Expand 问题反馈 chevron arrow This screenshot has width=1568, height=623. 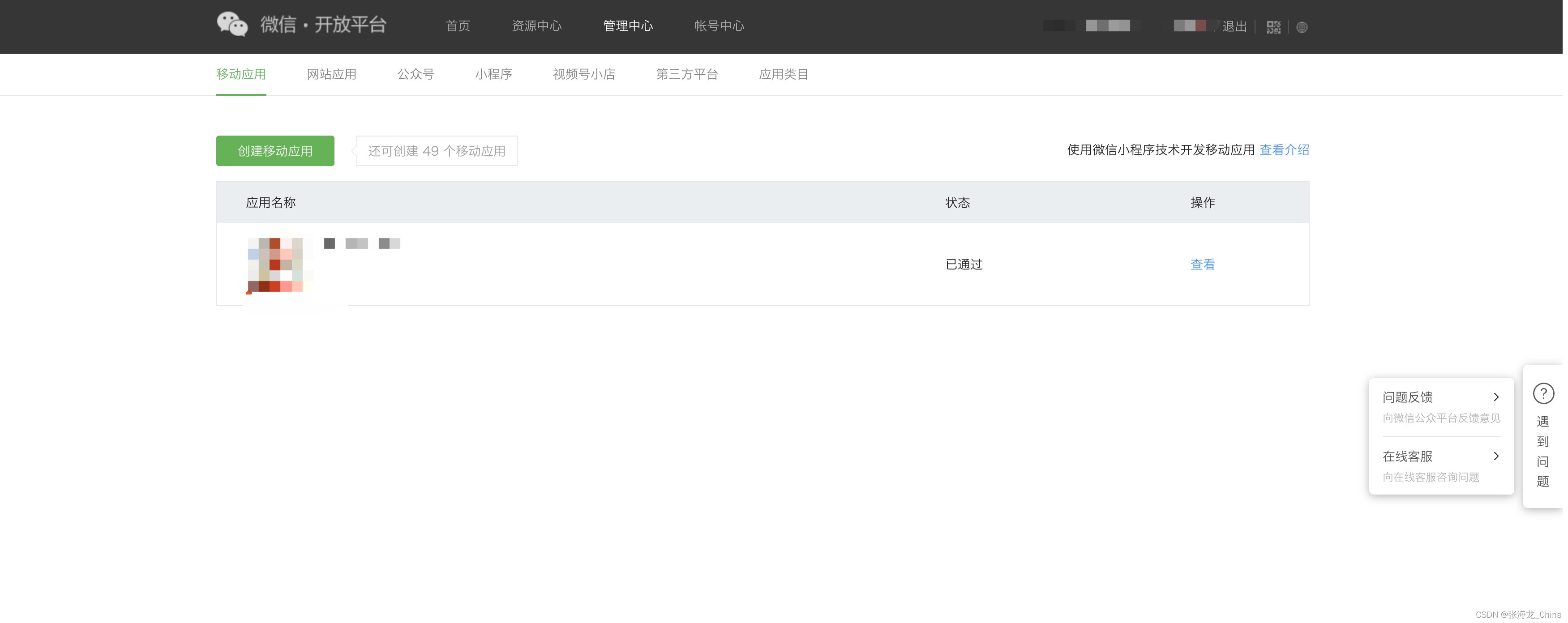(x=1495, y=397)
